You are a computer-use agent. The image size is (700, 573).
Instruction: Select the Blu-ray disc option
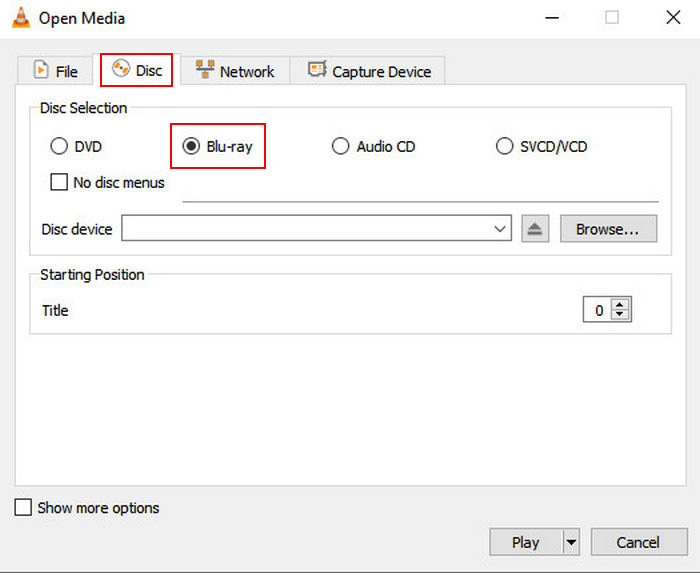(x=191, y=147)
